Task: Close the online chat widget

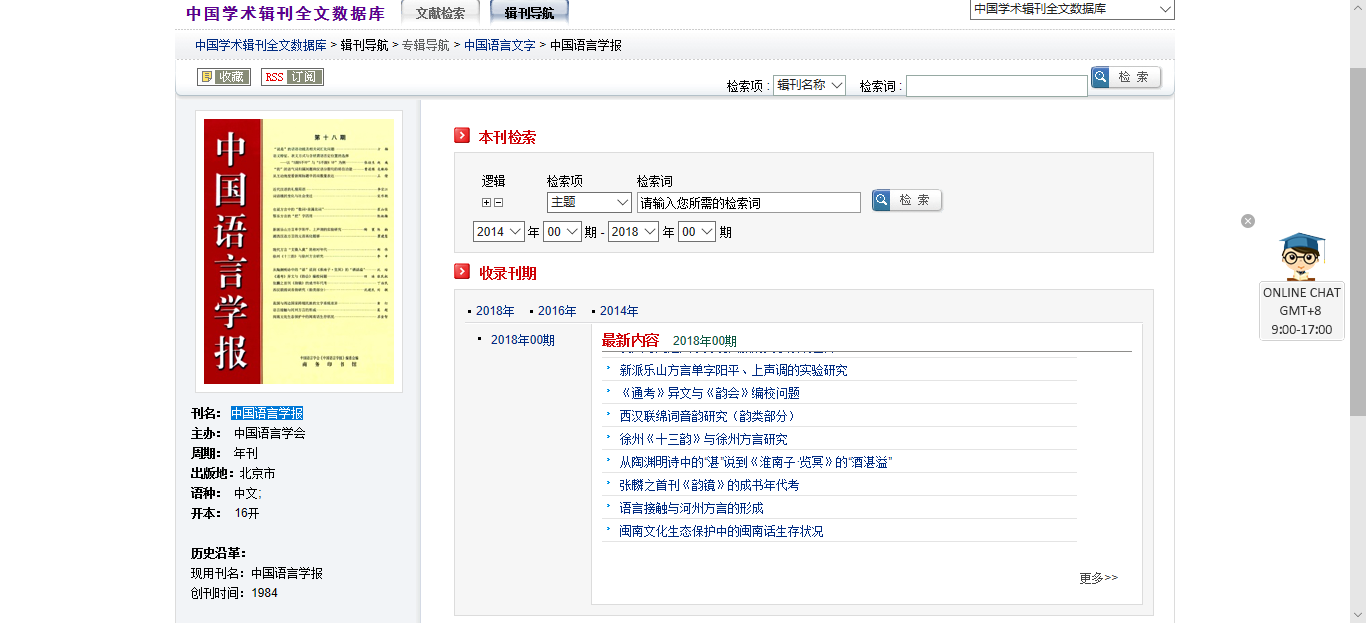Action: click(1248, 221)
